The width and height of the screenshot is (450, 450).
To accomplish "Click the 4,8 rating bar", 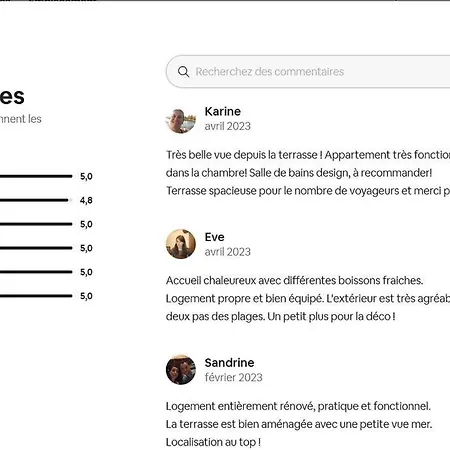I will 36,200.
